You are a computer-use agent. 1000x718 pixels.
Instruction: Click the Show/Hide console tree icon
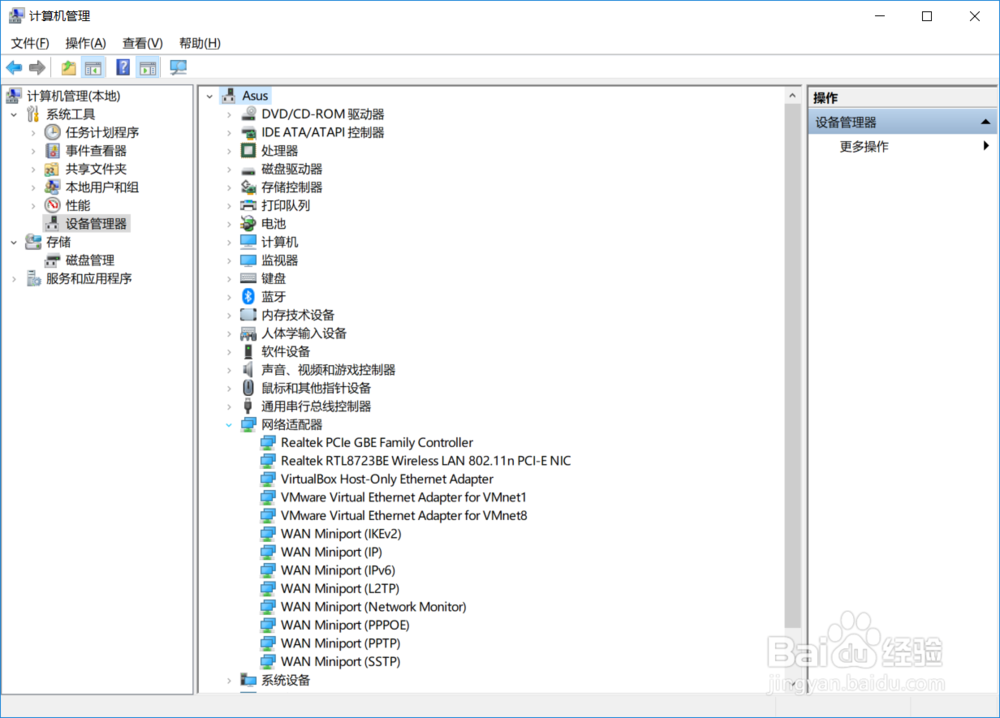[x=93, y=68]
